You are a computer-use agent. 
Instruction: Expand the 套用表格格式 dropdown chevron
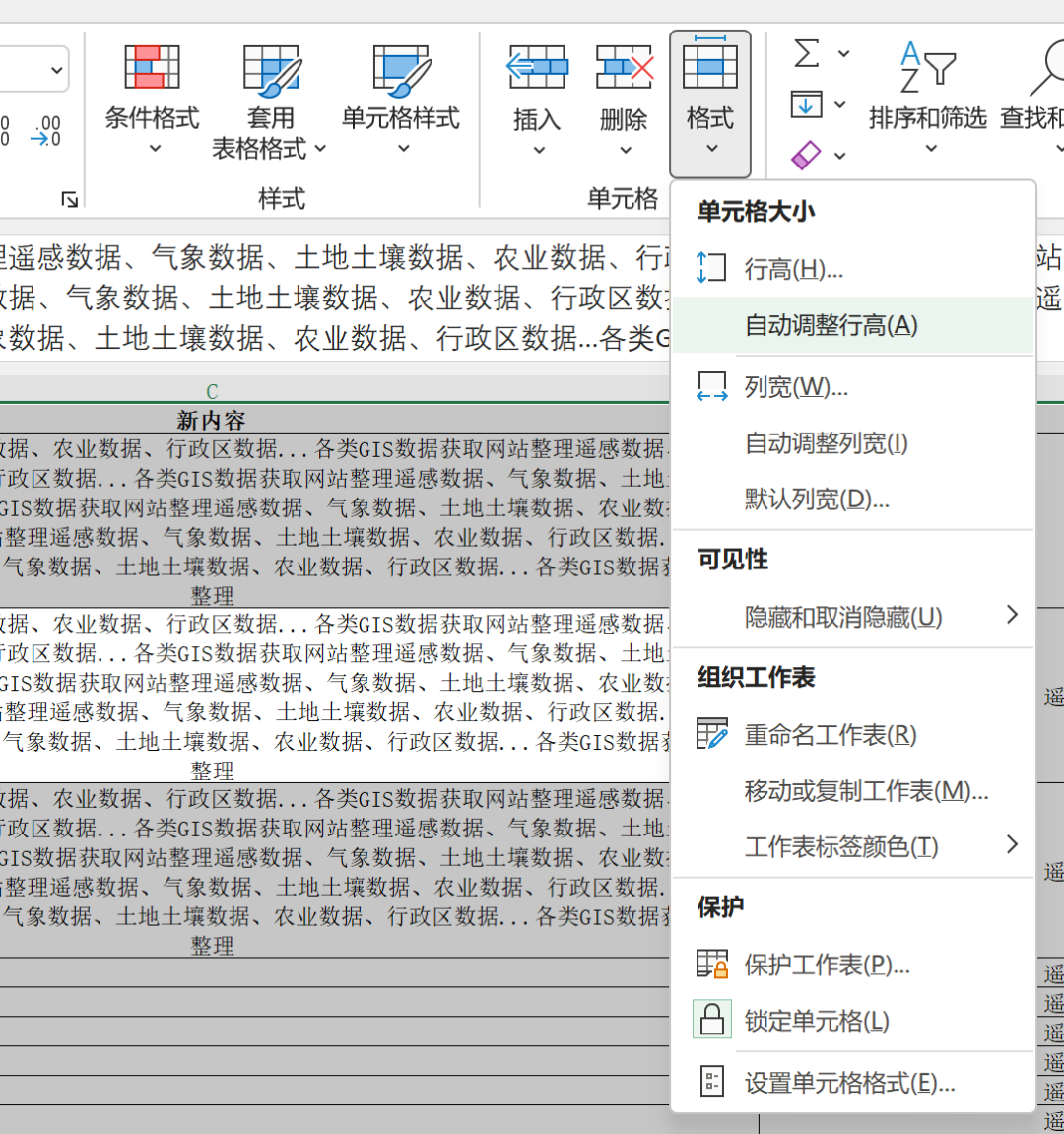pyautogui.click(x=320, y=148)
